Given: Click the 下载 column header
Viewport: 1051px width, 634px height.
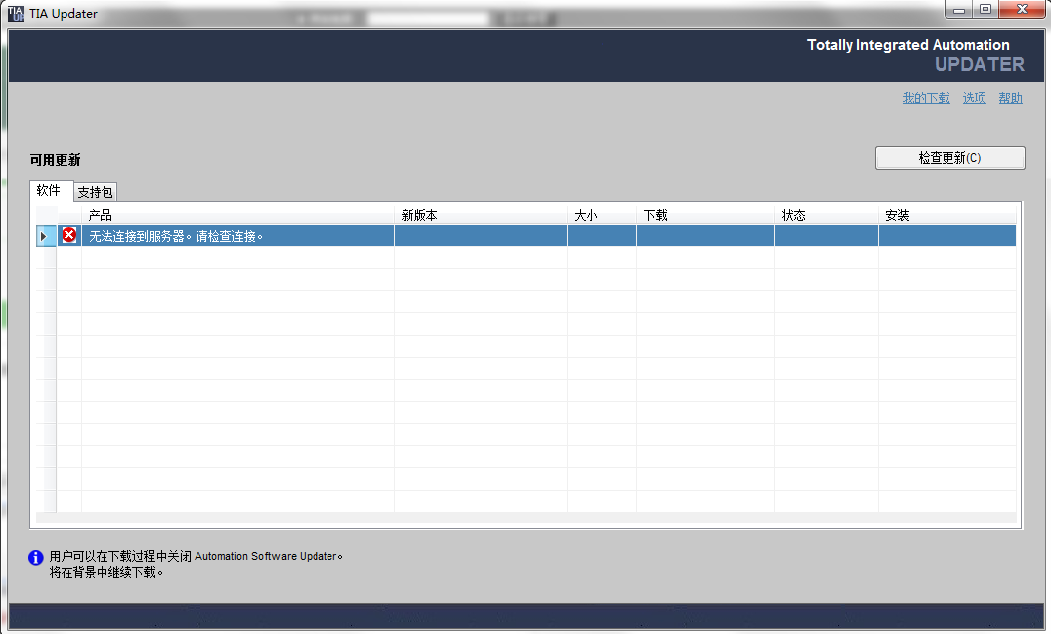Looking at the screenshot, I should (x=705, y=215).
